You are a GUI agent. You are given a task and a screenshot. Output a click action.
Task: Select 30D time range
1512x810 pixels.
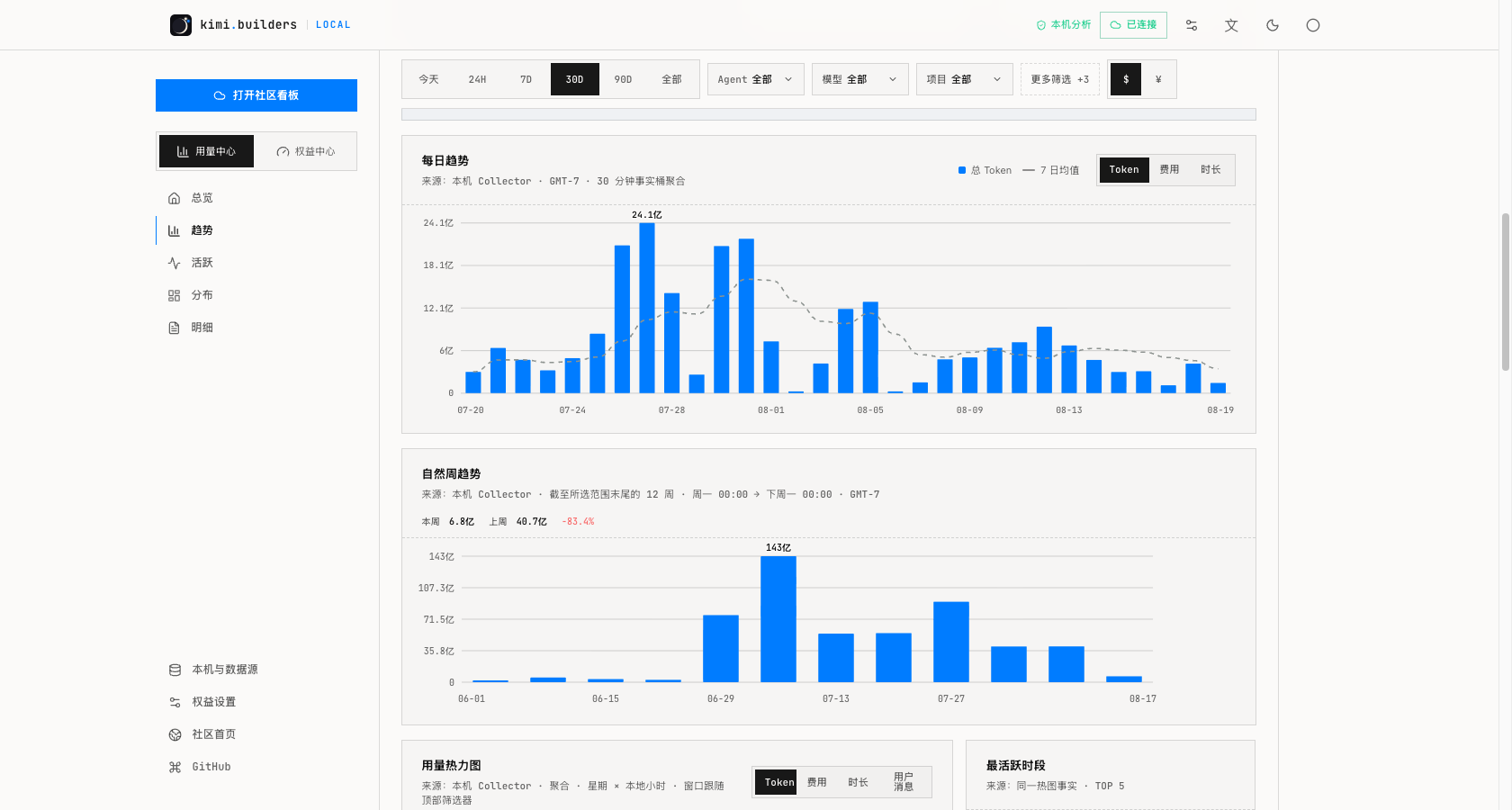tap(574, 79)
